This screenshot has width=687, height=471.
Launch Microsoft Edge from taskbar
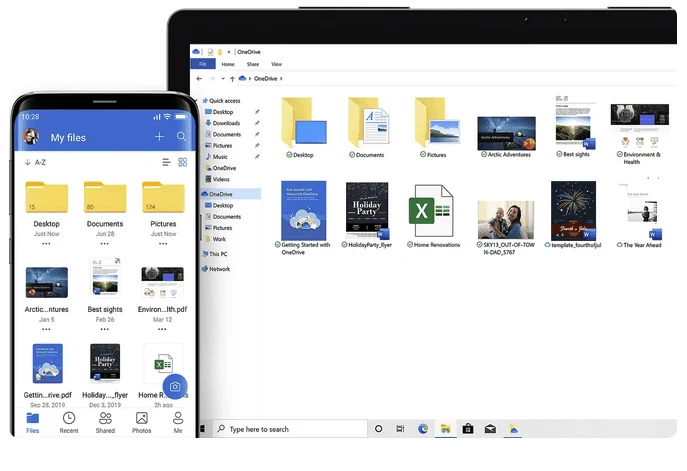(x=423, y=429)
